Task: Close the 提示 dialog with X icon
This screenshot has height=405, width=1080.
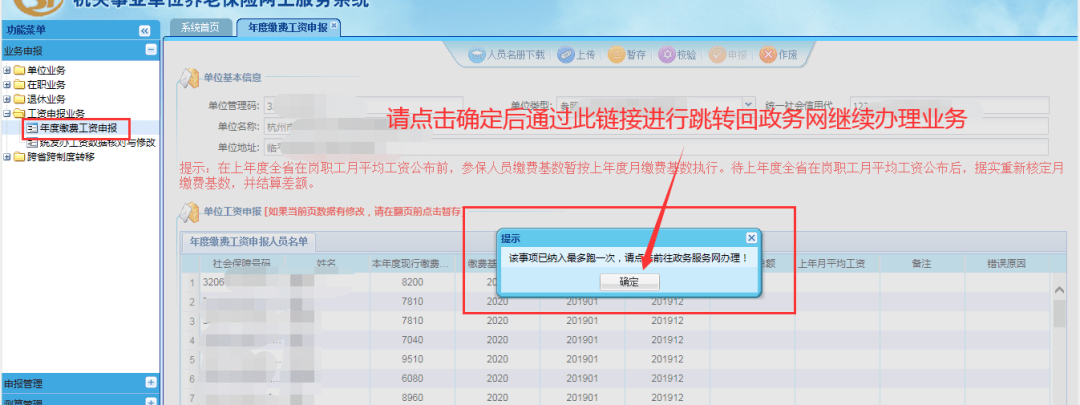Action: (751, 238)
